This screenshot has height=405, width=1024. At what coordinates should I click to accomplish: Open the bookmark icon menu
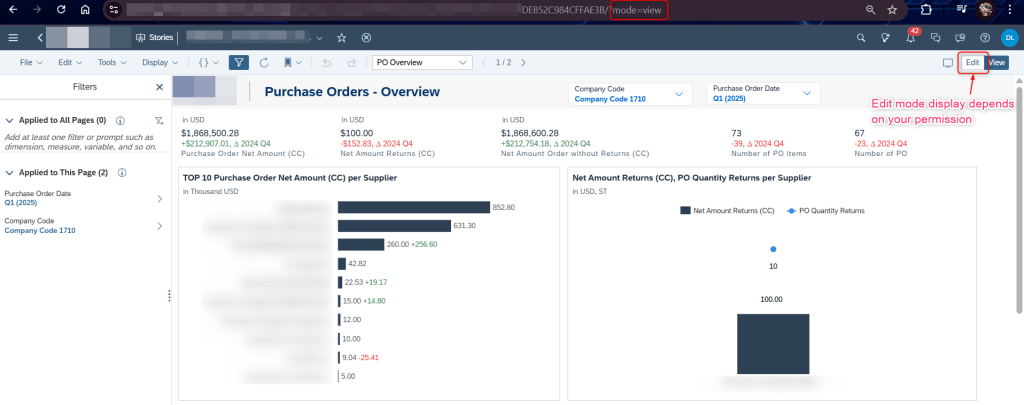(287, 62)
